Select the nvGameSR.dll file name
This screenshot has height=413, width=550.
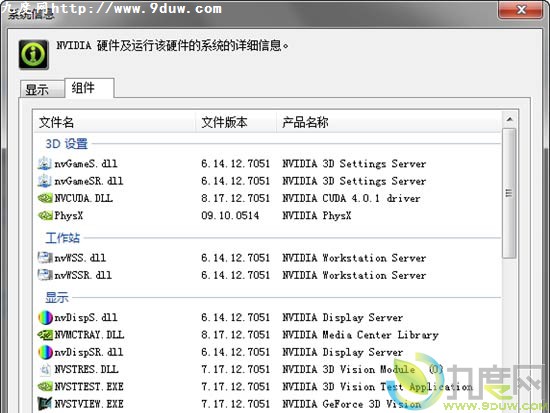(89, 181)
